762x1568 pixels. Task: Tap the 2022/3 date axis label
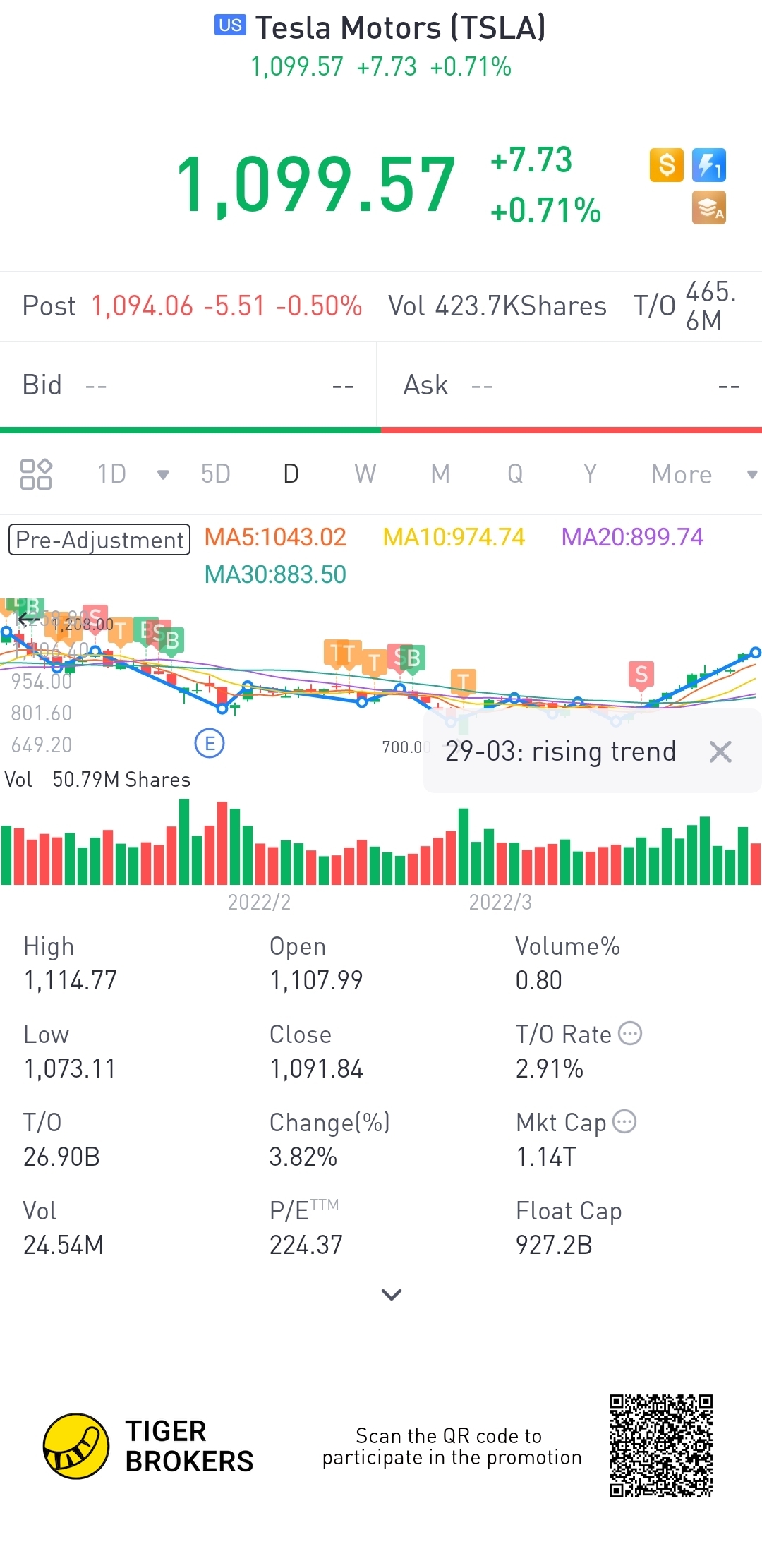500,903
